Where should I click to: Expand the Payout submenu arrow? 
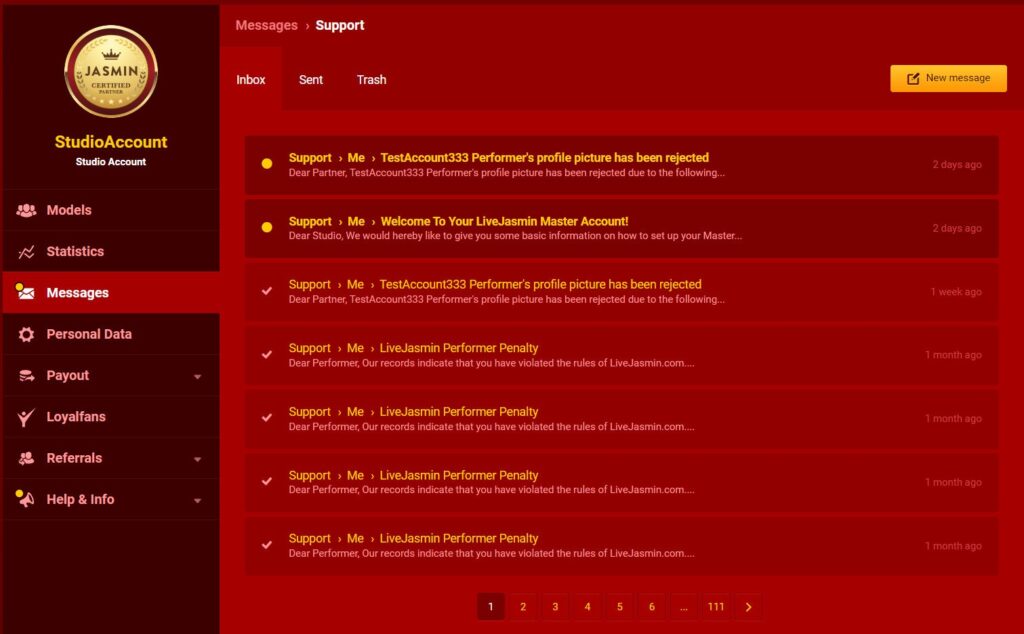coord(197,377)
